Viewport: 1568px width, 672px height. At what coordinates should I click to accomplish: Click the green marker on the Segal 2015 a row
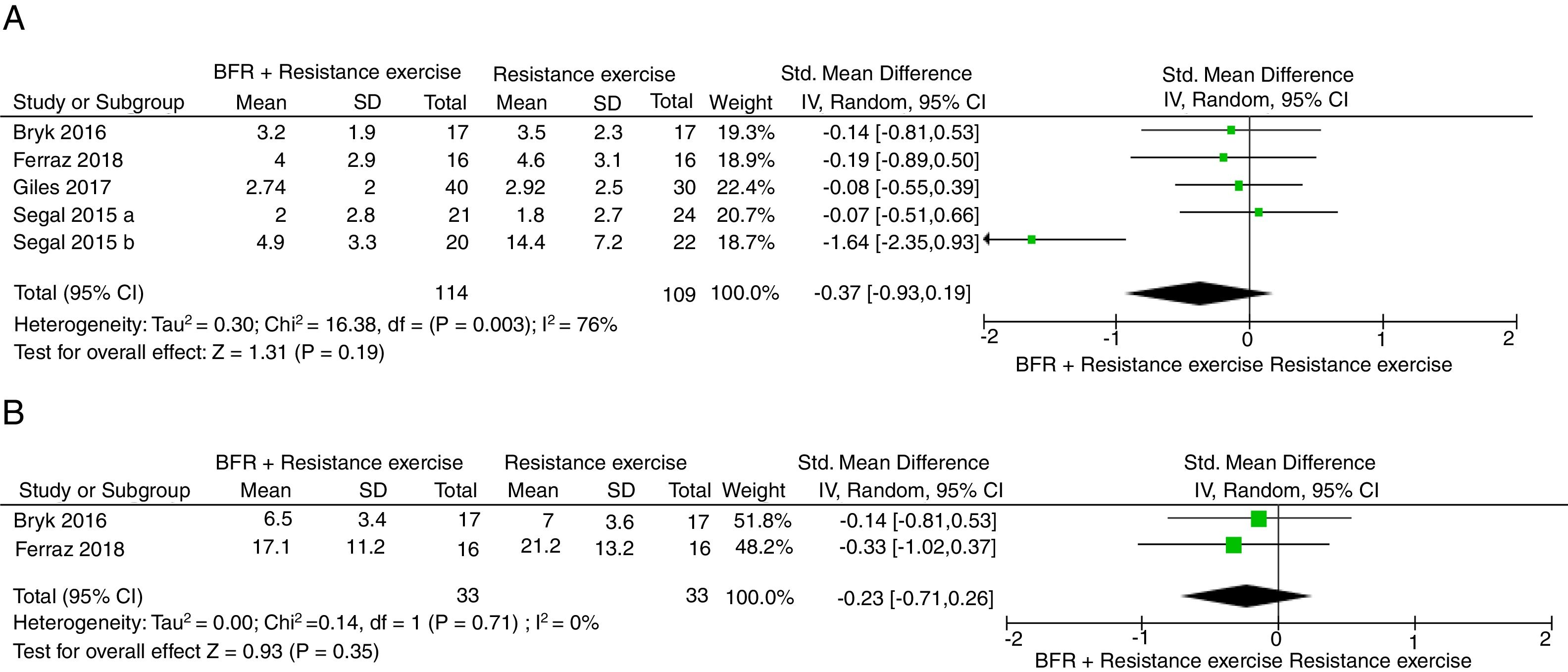click(x=1258, y=212)
